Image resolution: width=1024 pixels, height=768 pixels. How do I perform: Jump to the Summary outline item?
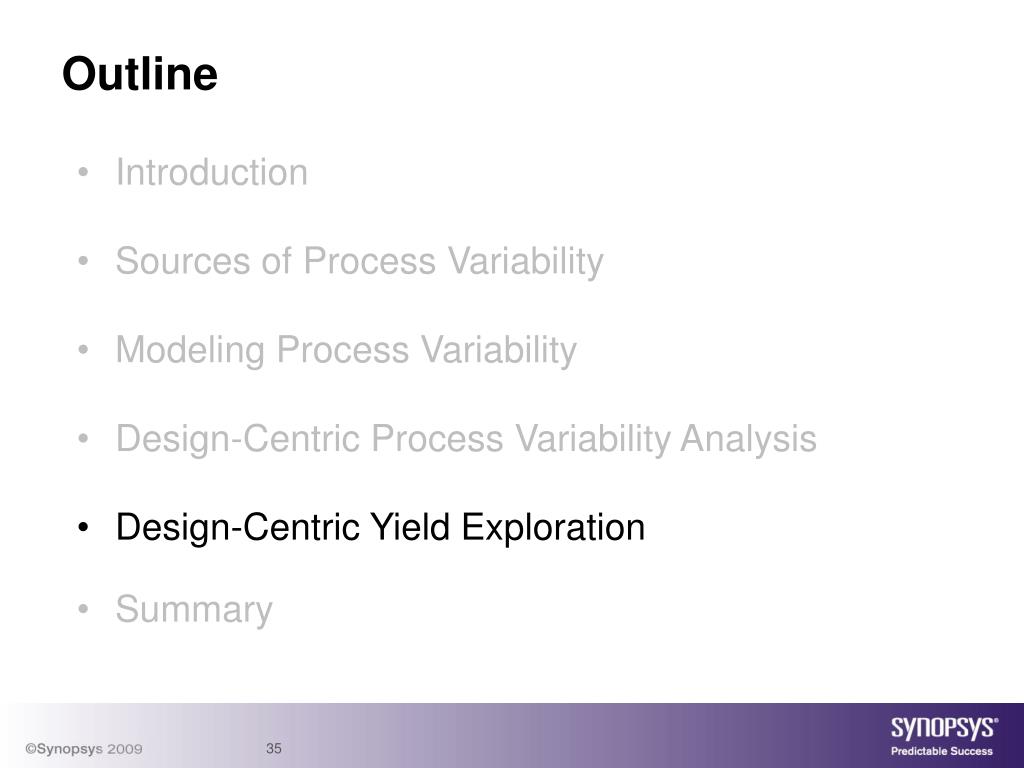click(x=194, y=610)
